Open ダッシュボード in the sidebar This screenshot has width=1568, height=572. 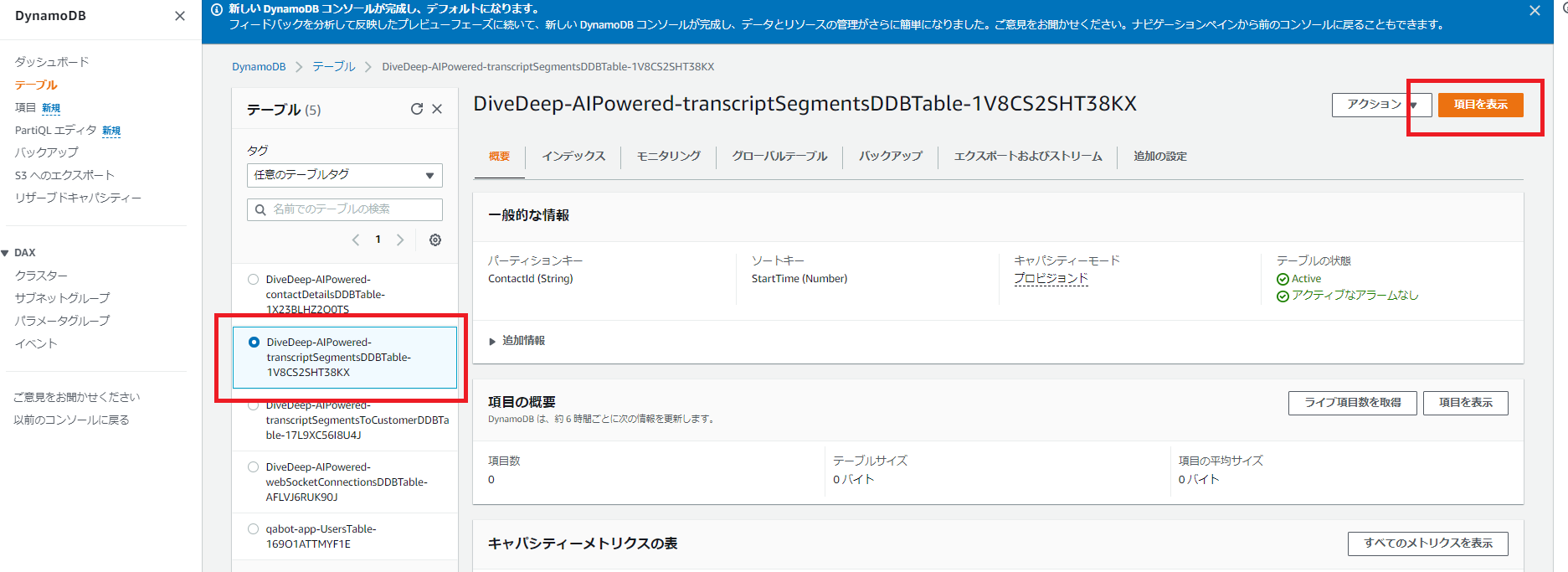click(52, 62)
